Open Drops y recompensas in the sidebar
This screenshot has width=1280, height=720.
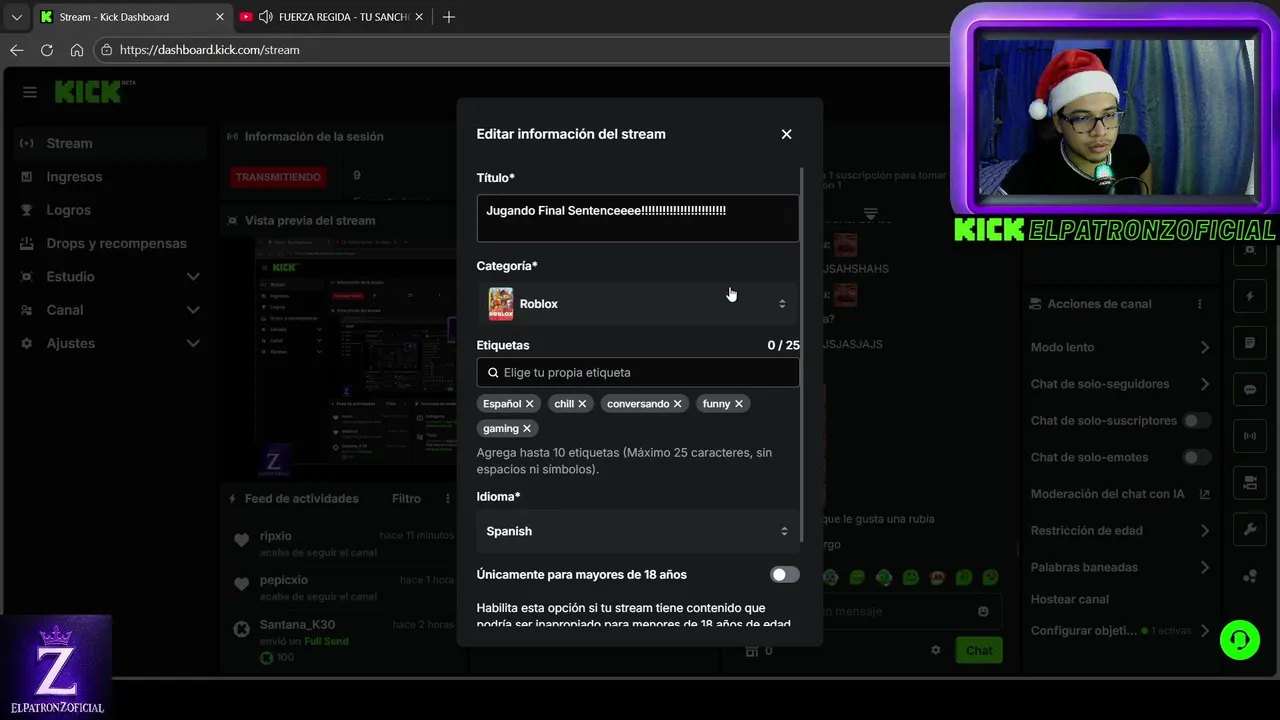pyautogui.click(x=110, y=243)
